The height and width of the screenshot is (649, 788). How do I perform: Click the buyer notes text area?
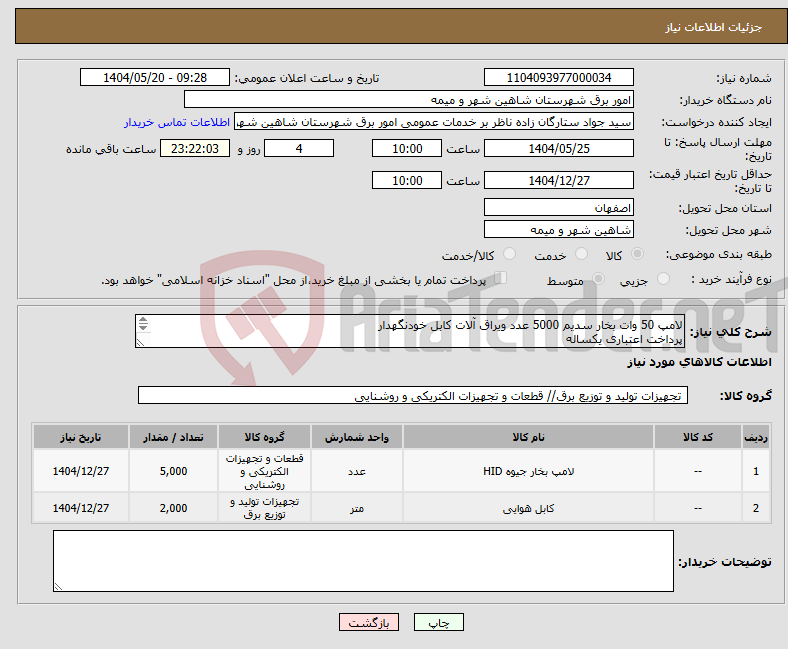point(363,561)
